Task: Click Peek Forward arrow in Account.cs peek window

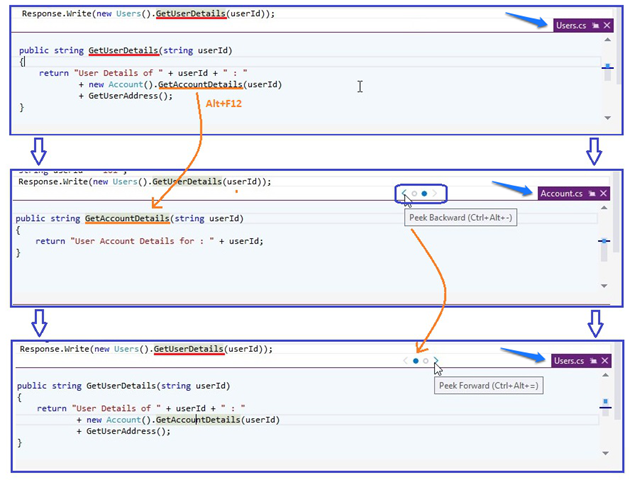Action: (435, 193)
